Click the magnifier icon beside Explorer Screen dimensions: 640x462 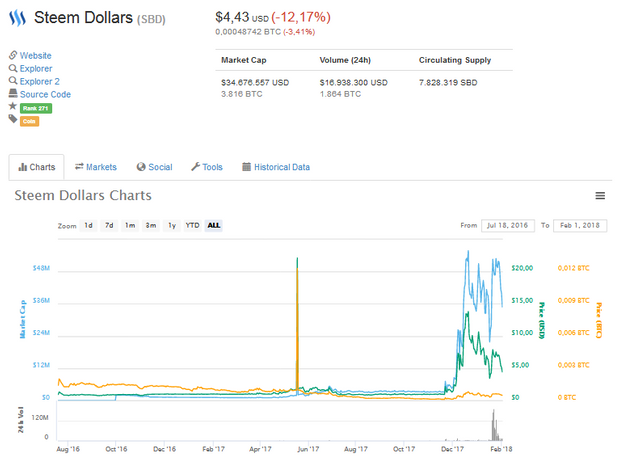pyautogui.click(x=13, y=68)
